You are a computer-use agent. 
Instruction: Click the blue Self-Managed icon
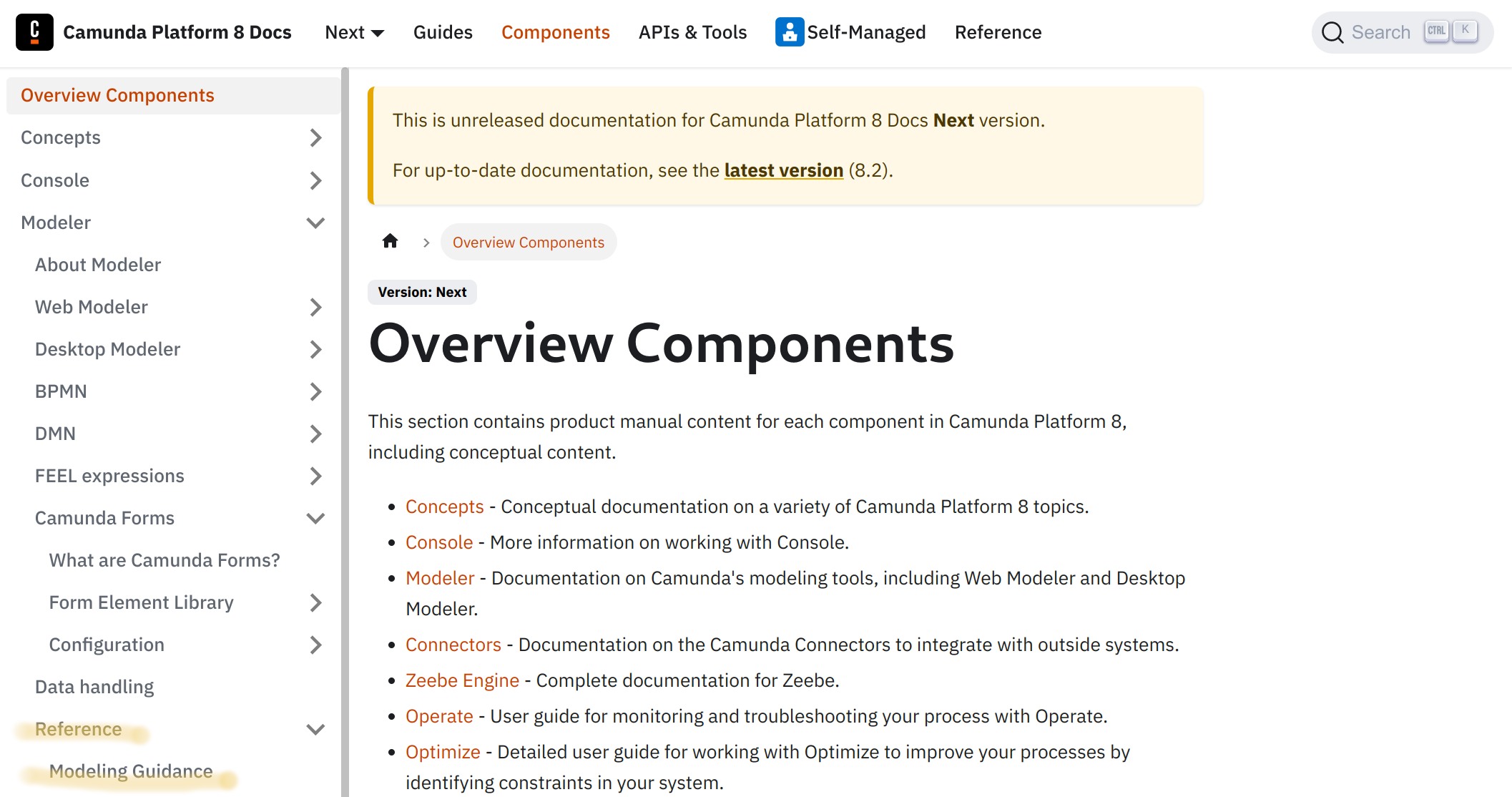pyautogui.click(x=789, y=31)
